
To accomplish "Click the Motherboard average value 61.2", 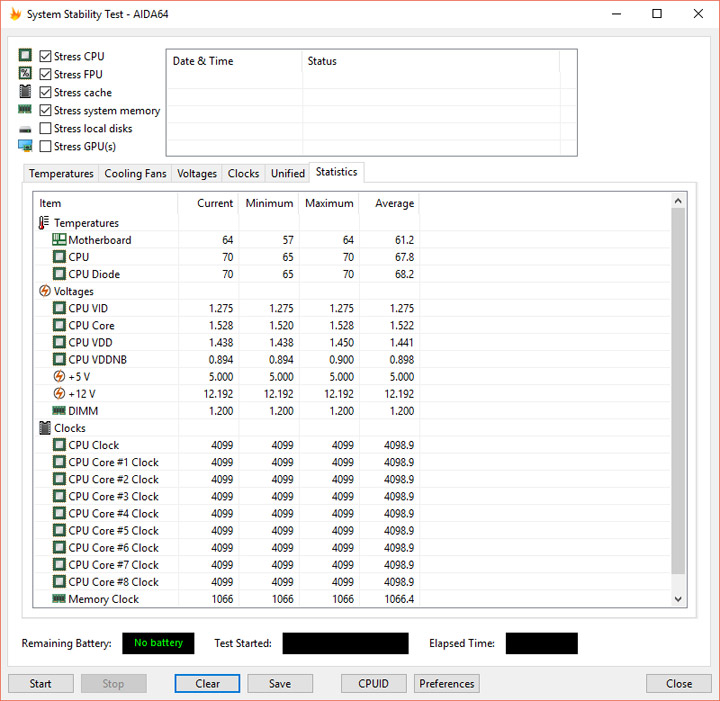I will [404, 240].
